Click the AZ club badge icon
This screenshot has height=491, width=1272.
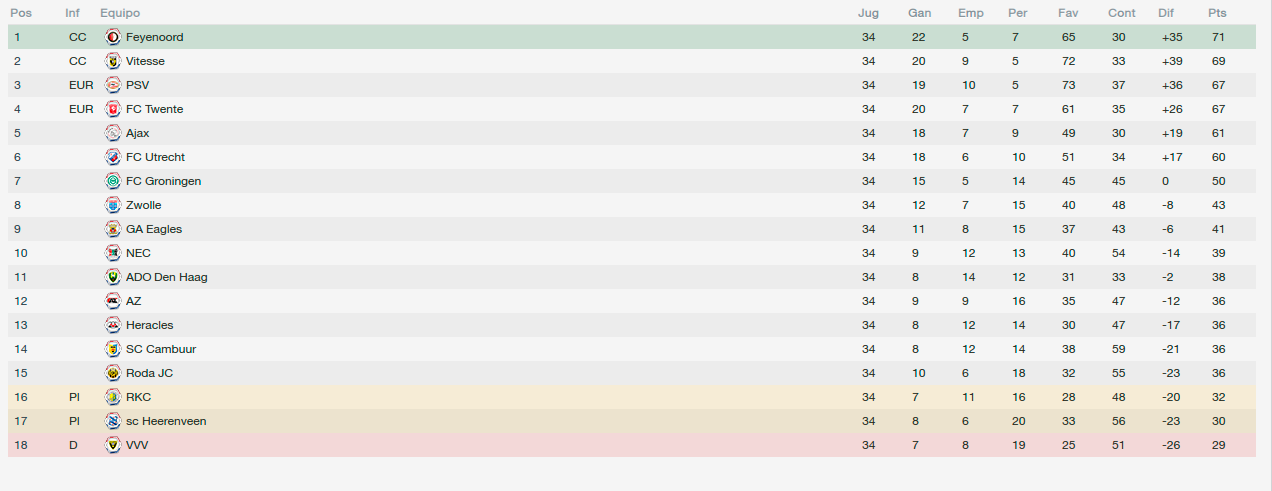pos(112,301)
